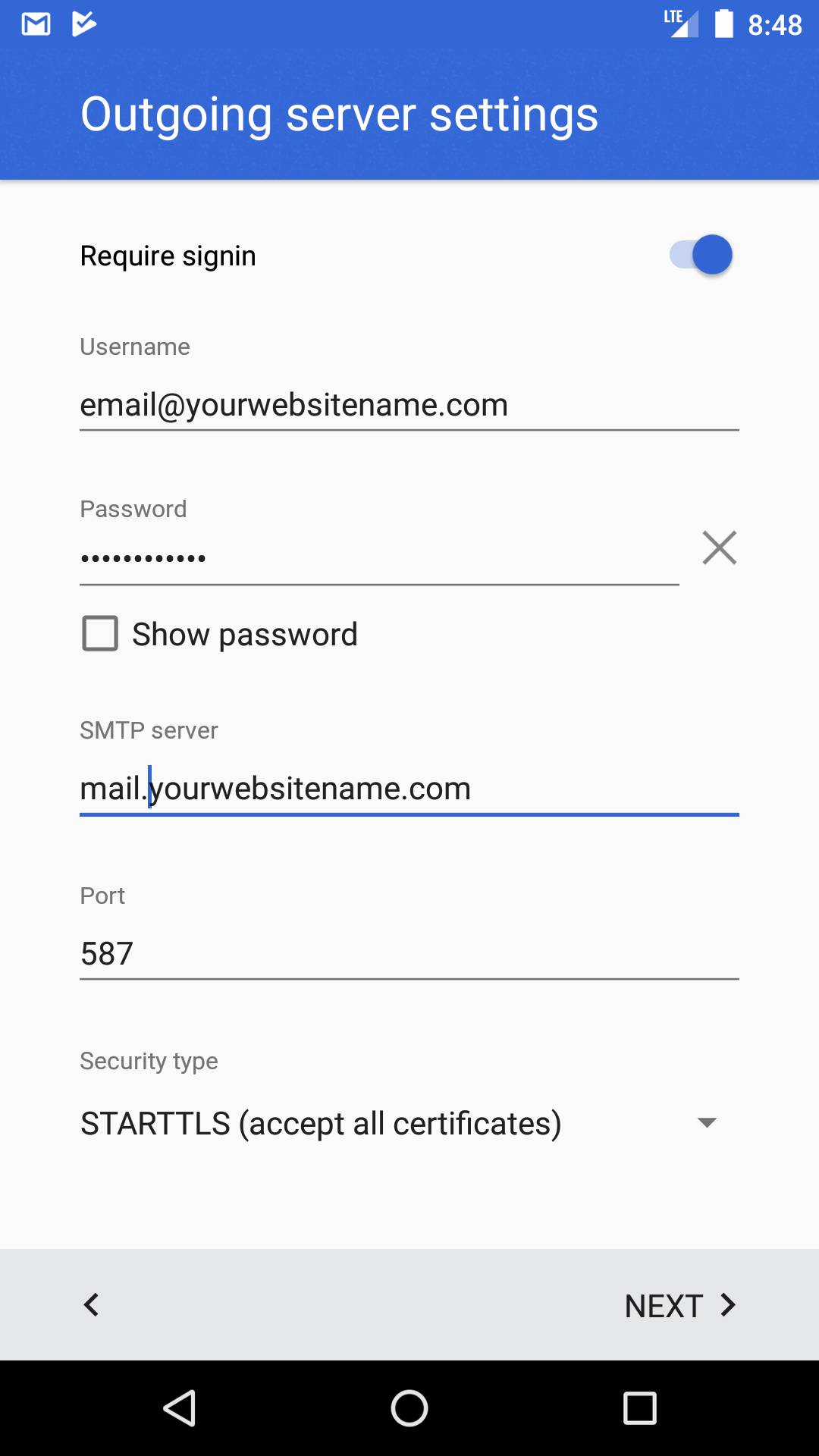Edit the Username email field
This screenshot has height=1456, width=819.
409,405
